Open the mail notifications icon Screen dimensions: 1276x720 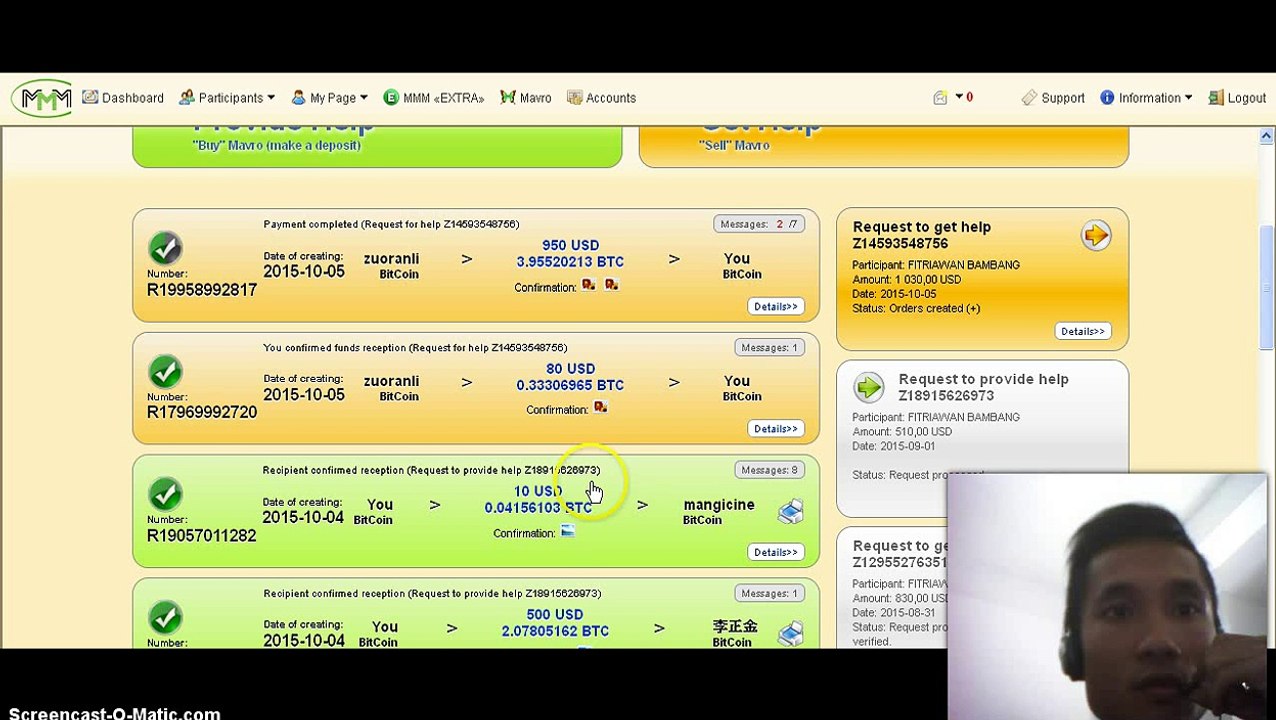point(940,97)
